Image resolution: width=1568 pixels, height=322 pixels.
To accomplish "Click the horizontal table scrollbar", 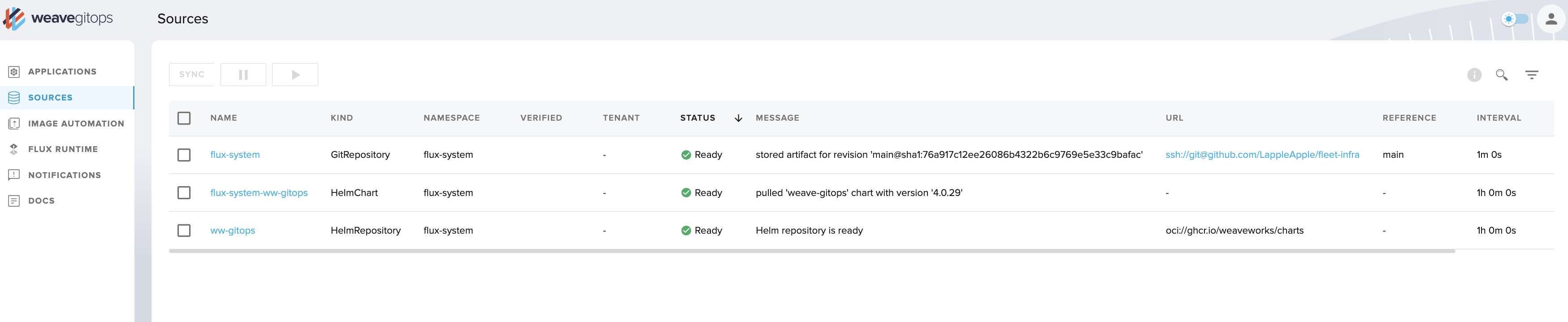I will click(x=812, y=251).
